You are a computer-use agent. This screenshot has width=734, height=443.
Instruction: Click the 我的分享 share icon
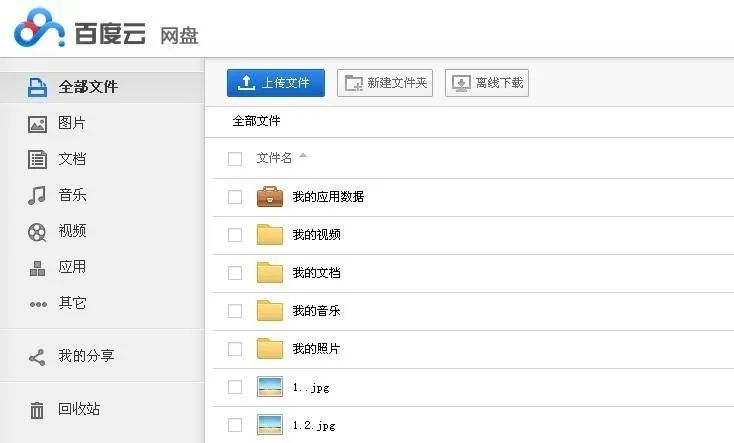(x=37, y=356)
